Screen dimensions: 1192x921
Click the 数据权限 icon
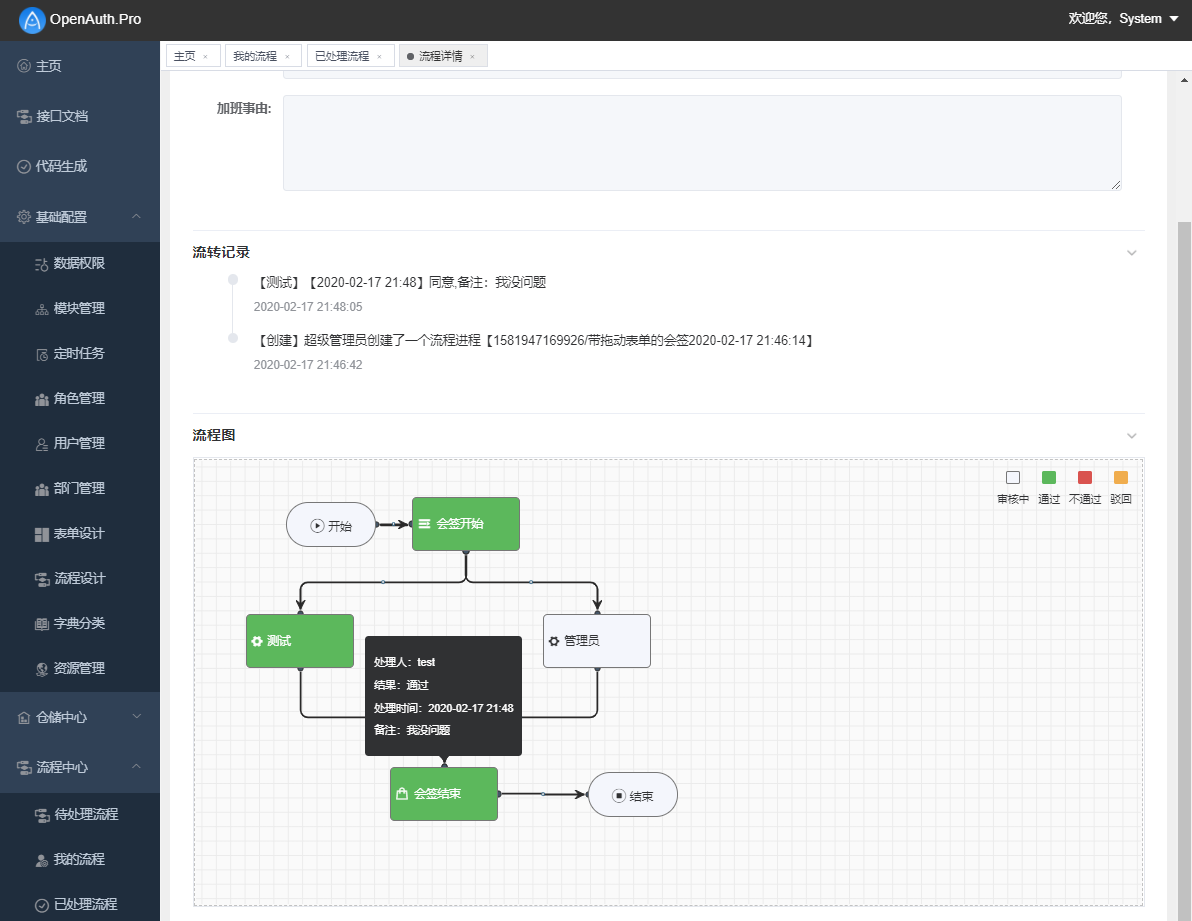(42, 264)
